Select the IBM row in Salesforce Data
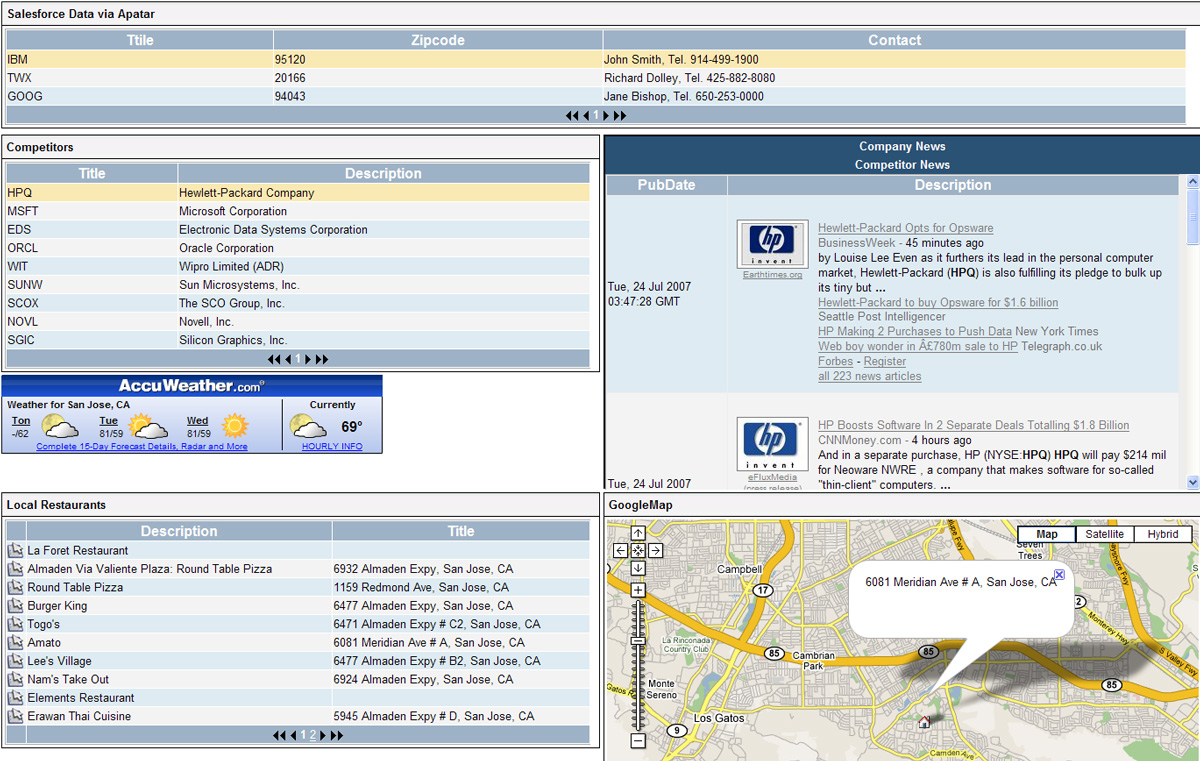The image size is (1200, 761). pyautogui.click(x=595, y=60)
